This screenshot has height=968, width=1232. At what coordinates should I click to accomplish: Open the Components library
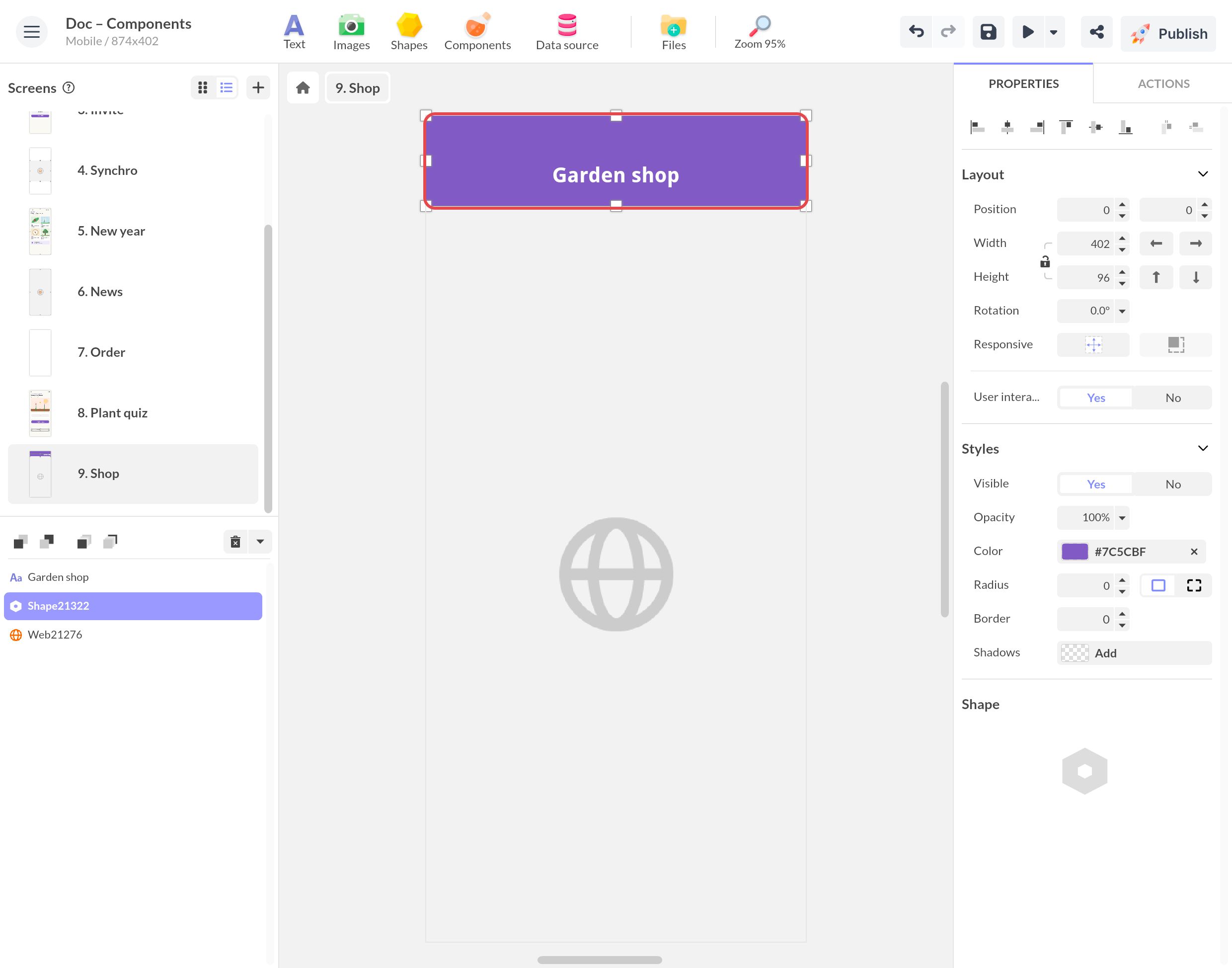coord(477,32)
